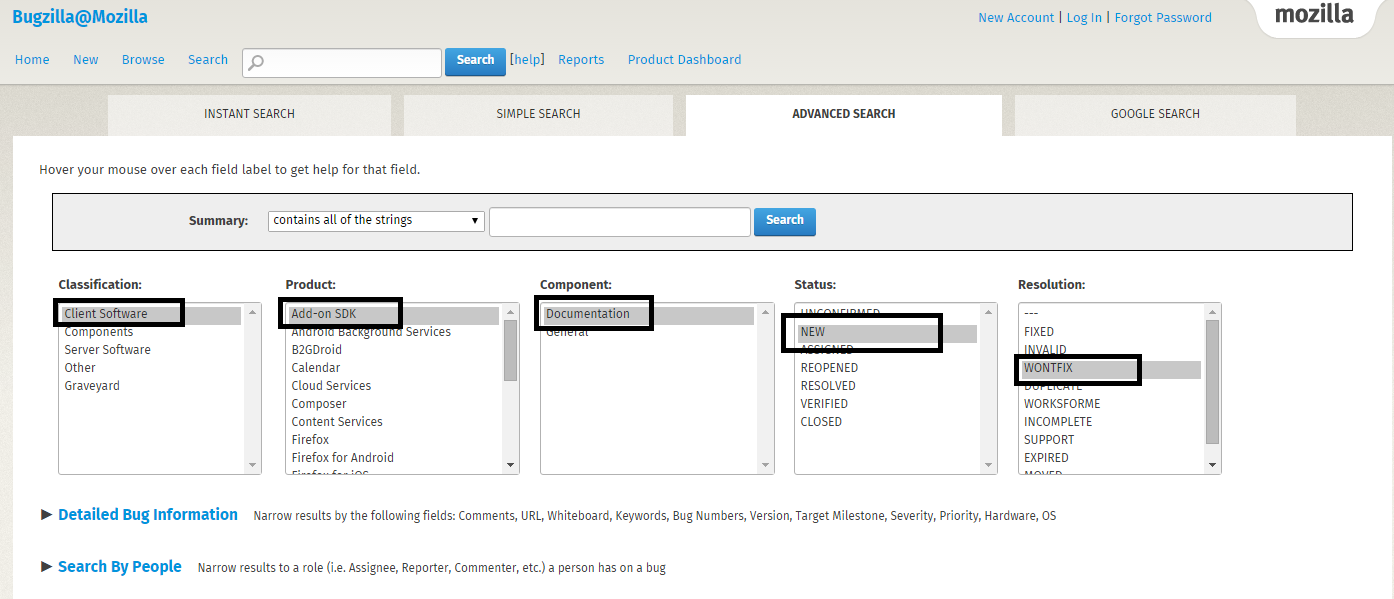Image resolution: width=1394 pixels, height=599 pixels.
Task: Click New Account link
Action: pyautogui.click(x=1016, y=18)
